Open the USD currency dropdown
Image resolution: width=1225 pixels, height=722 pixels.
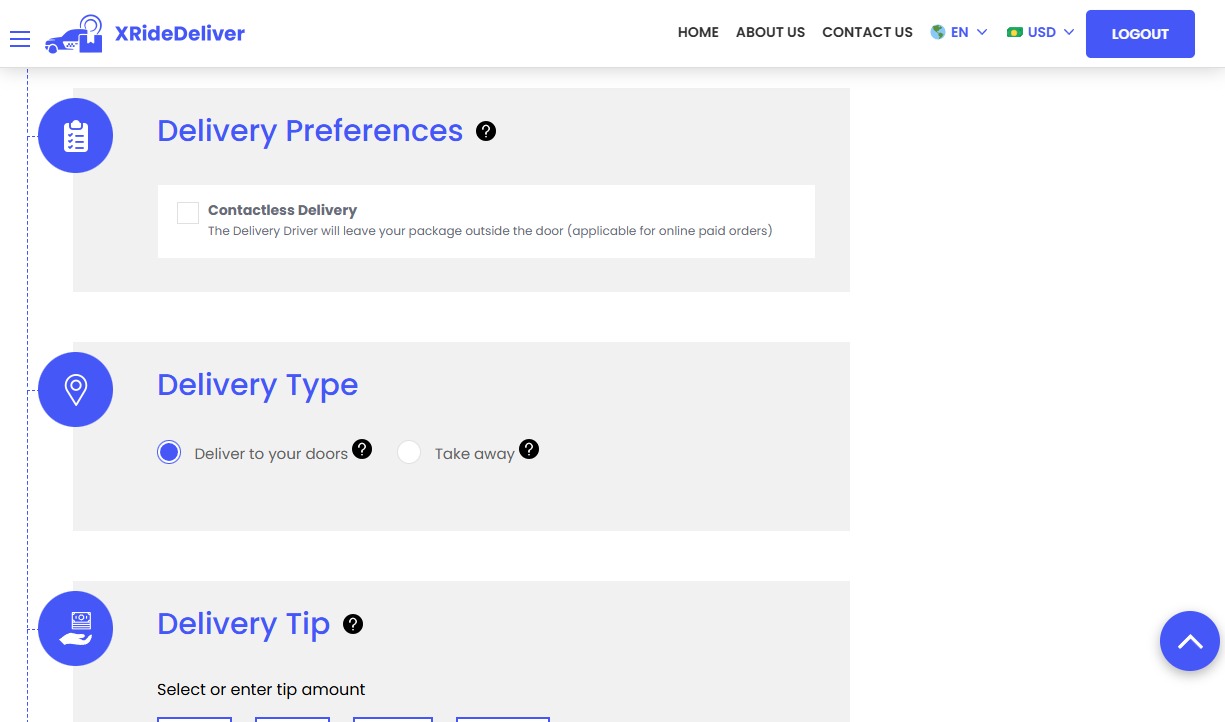pyautogui.click(x=1041, y=31)
